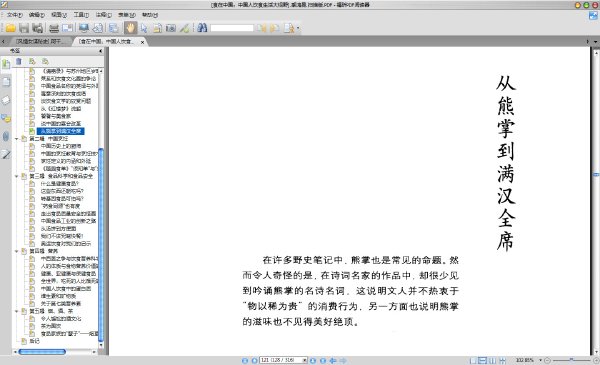Image resolution: width=600 pixels, height=365 pixels.
Task: Click the email envelope toolbar icon
Action: click(x=67, y=28)
